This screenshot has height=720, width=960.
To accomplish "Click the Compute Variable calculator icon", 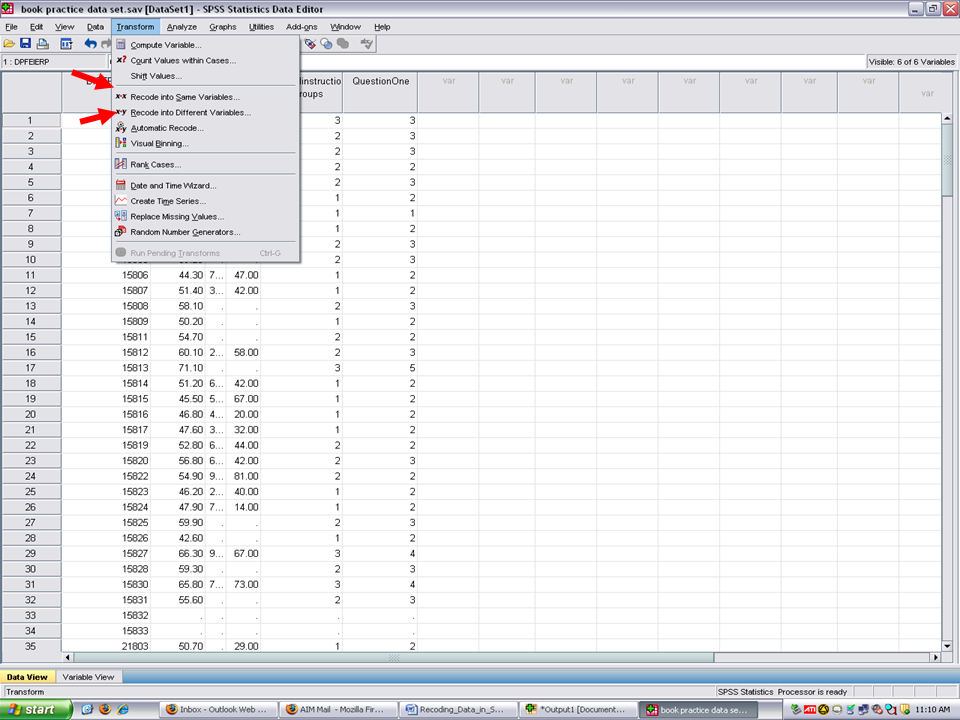I will point(121,45).
